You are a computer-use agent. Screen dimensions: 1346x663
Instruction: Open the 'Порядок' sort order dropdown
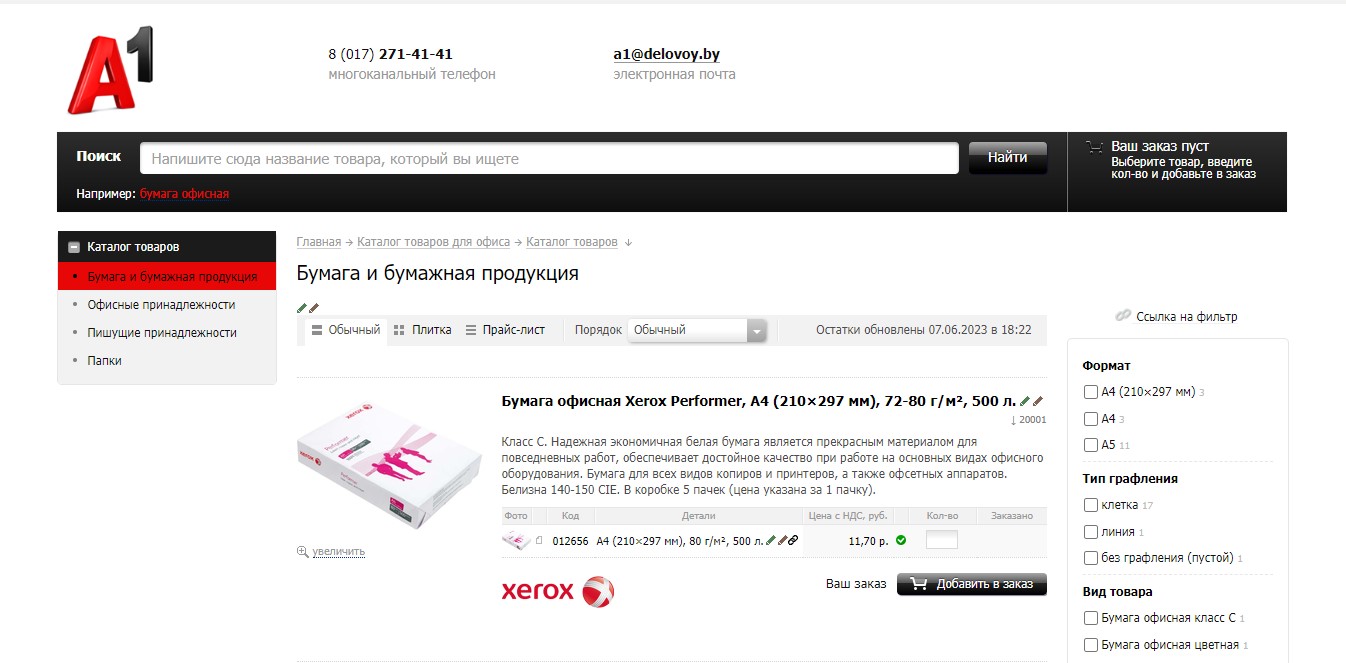[x=697, y=330]
